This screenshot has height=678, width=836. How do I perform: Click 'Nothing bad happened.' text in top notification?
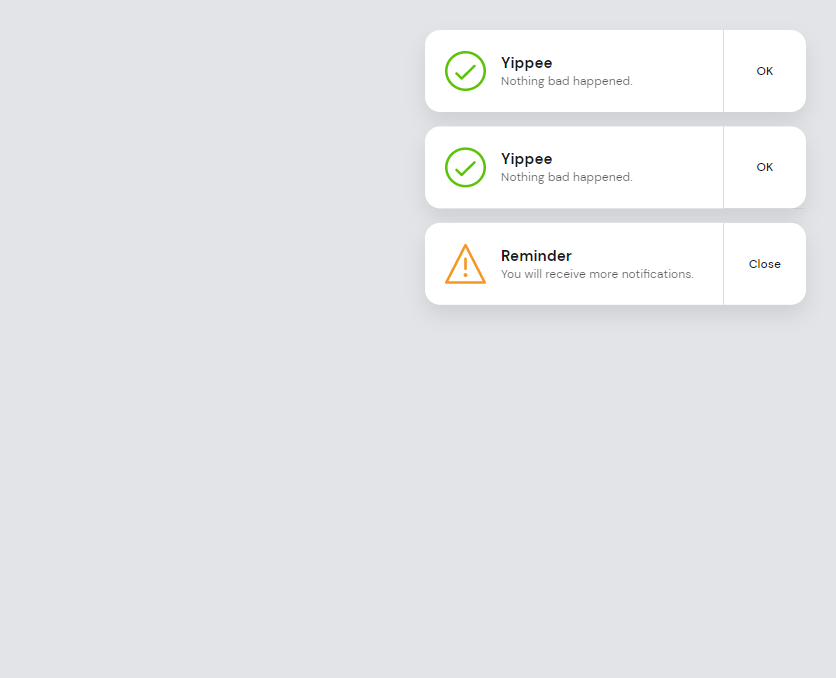(566, 81)
